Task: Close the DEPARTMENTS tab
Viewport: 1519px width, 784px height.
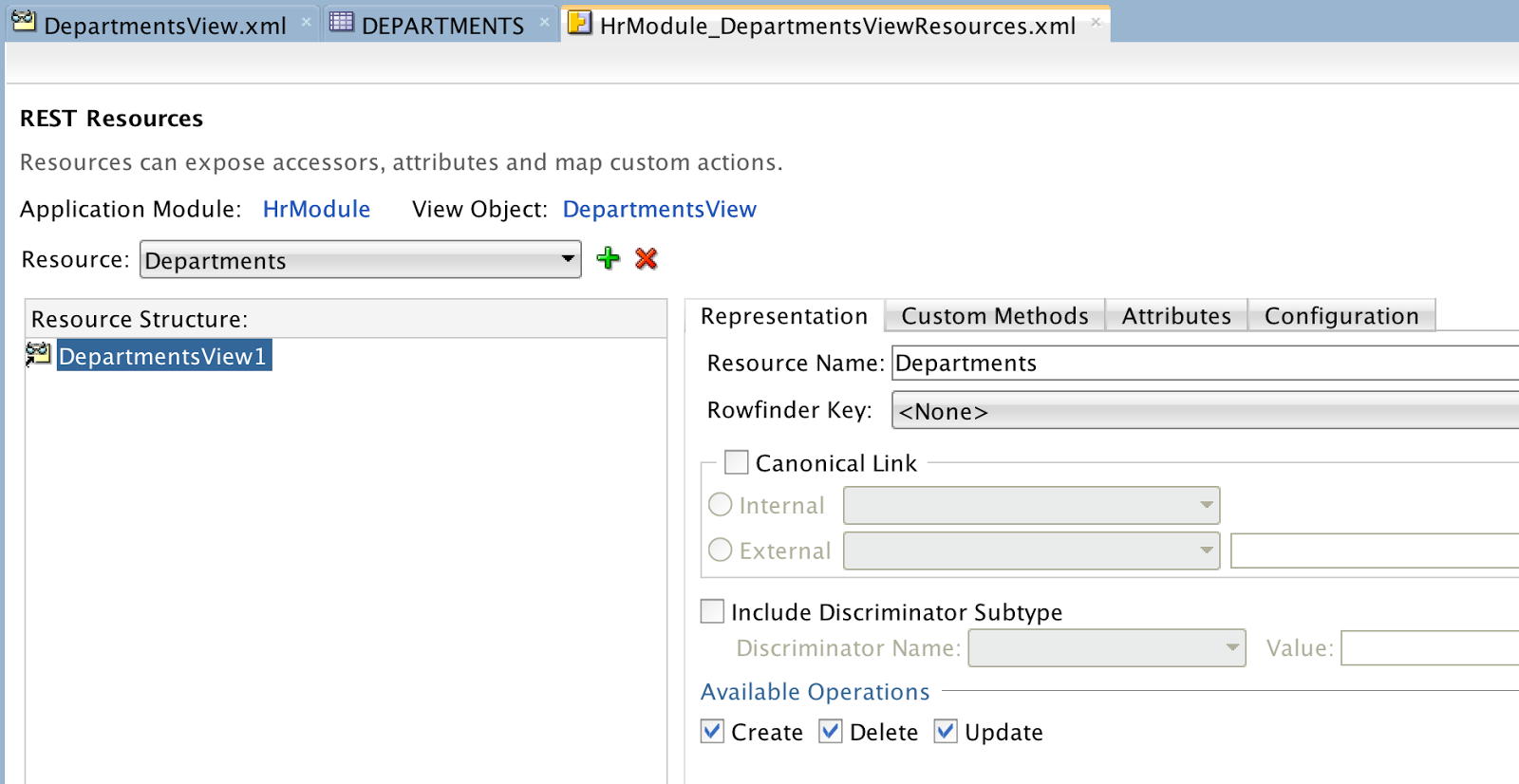Action: click(x=544, y=22)
